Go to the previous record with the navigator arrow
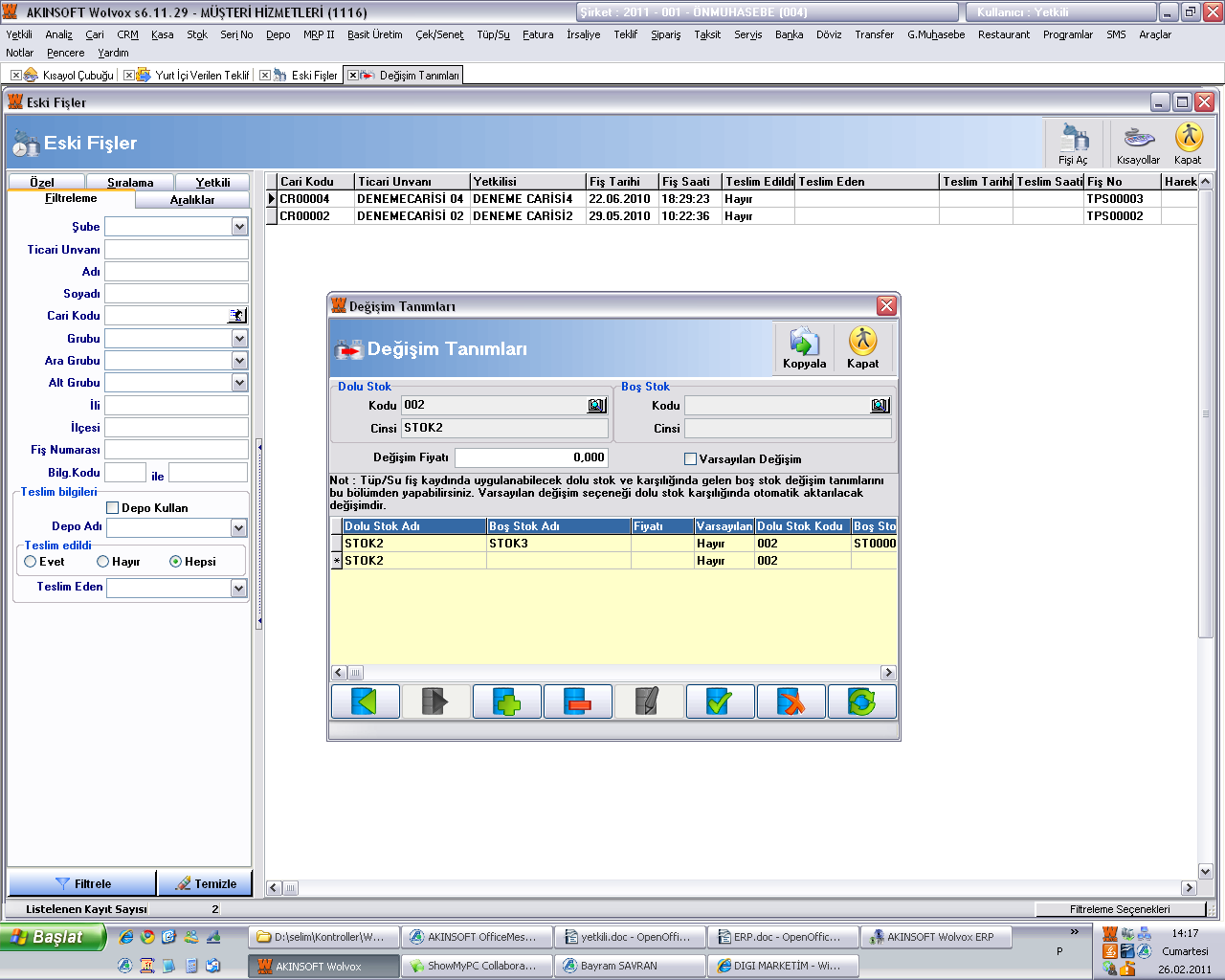Screen dimensions: 1225x980 coord(366,702)
